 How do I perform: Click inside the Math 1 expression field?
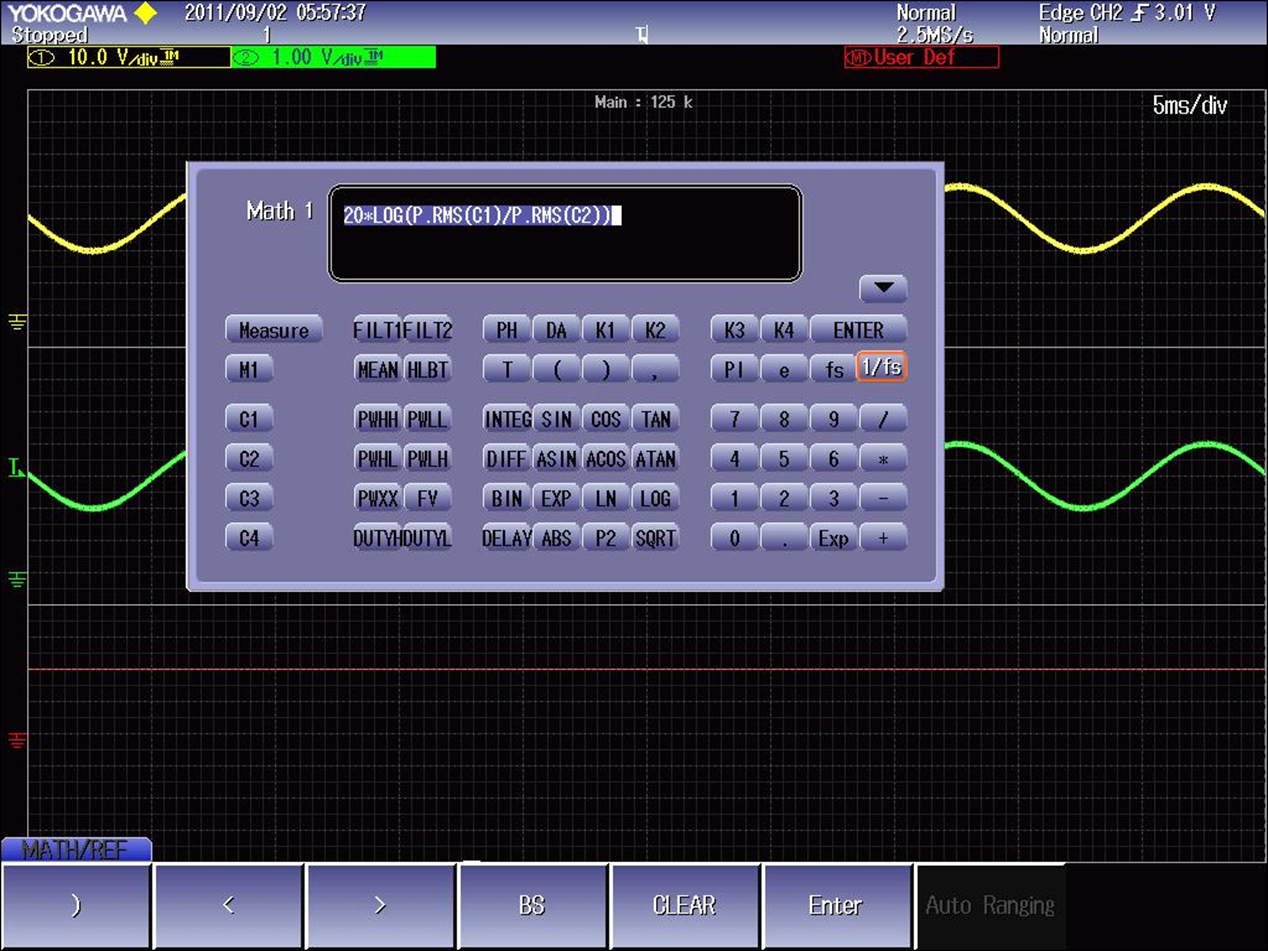coord(565,233)
